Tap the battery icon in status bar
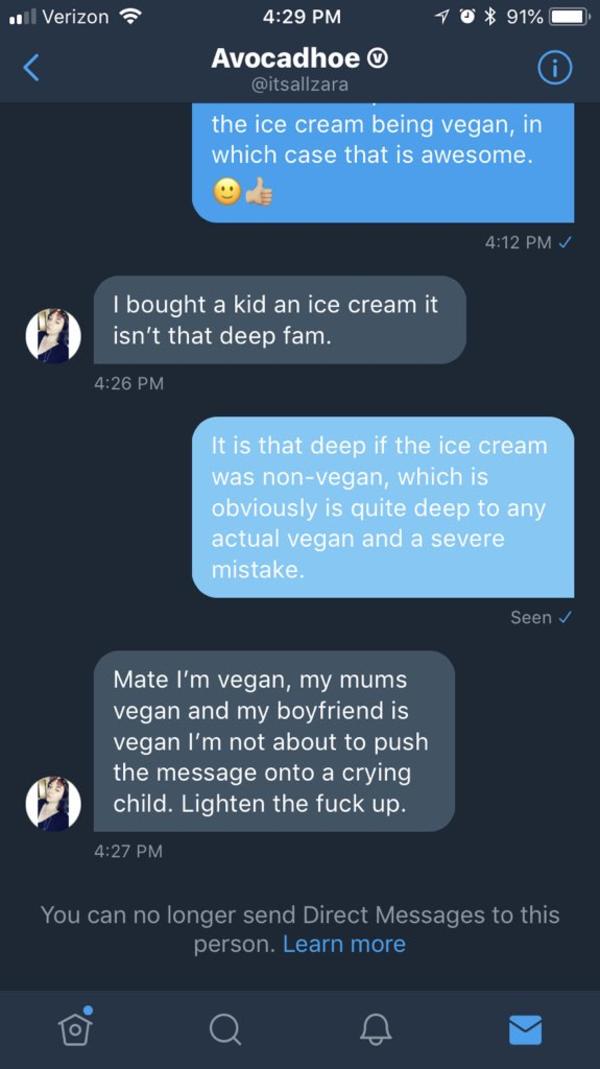600x1069 pixels. (x=570, y=16)
